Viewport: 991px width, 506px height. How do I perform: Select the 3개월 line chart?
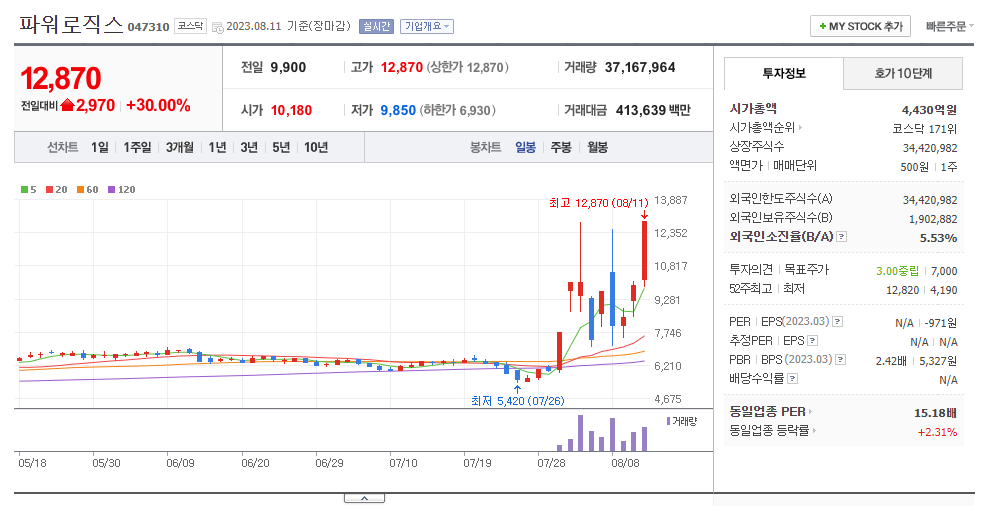179,147
